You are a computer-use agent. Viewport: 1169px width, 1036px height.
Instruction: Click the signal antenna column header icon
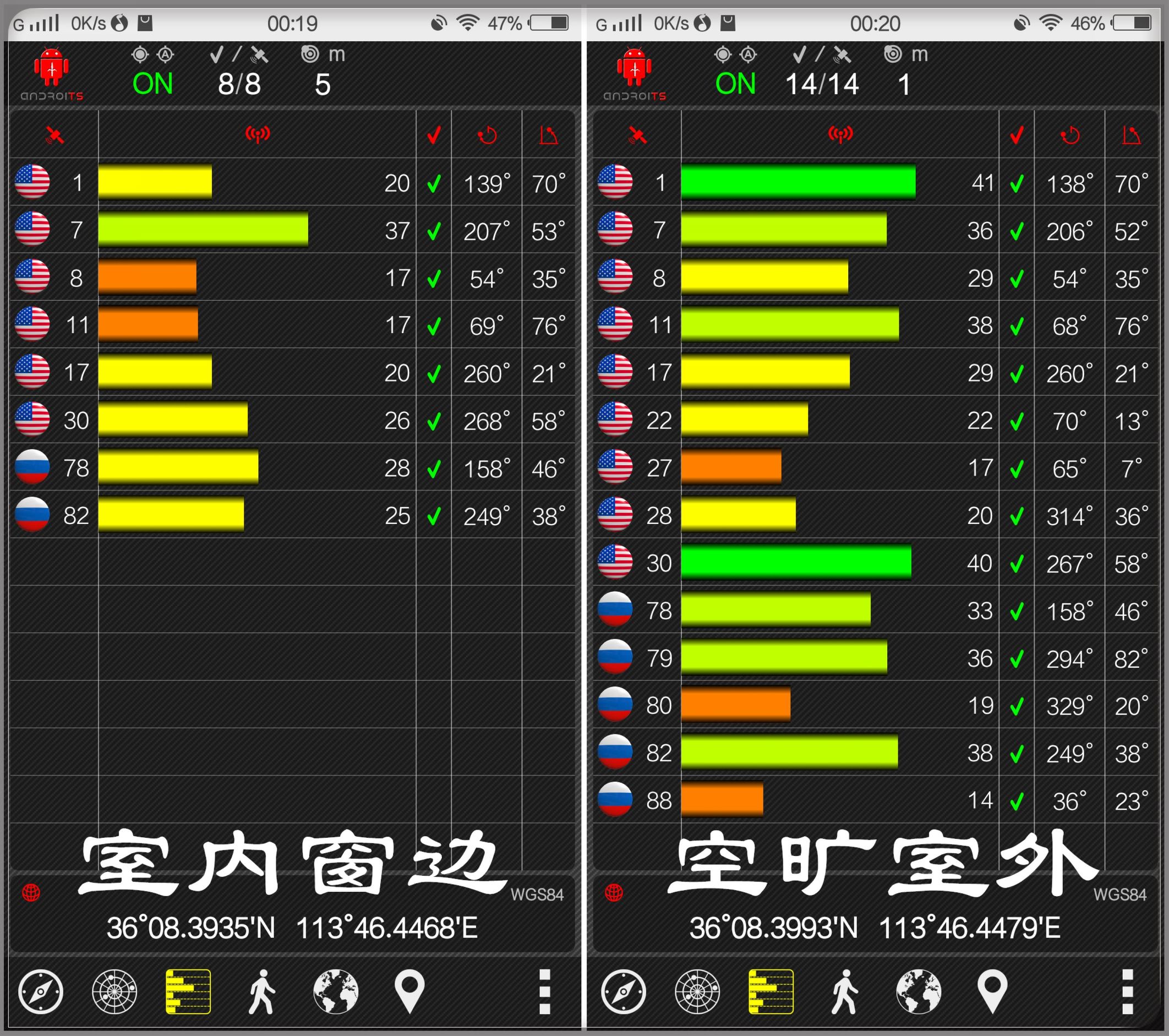(x=259, y=134)
